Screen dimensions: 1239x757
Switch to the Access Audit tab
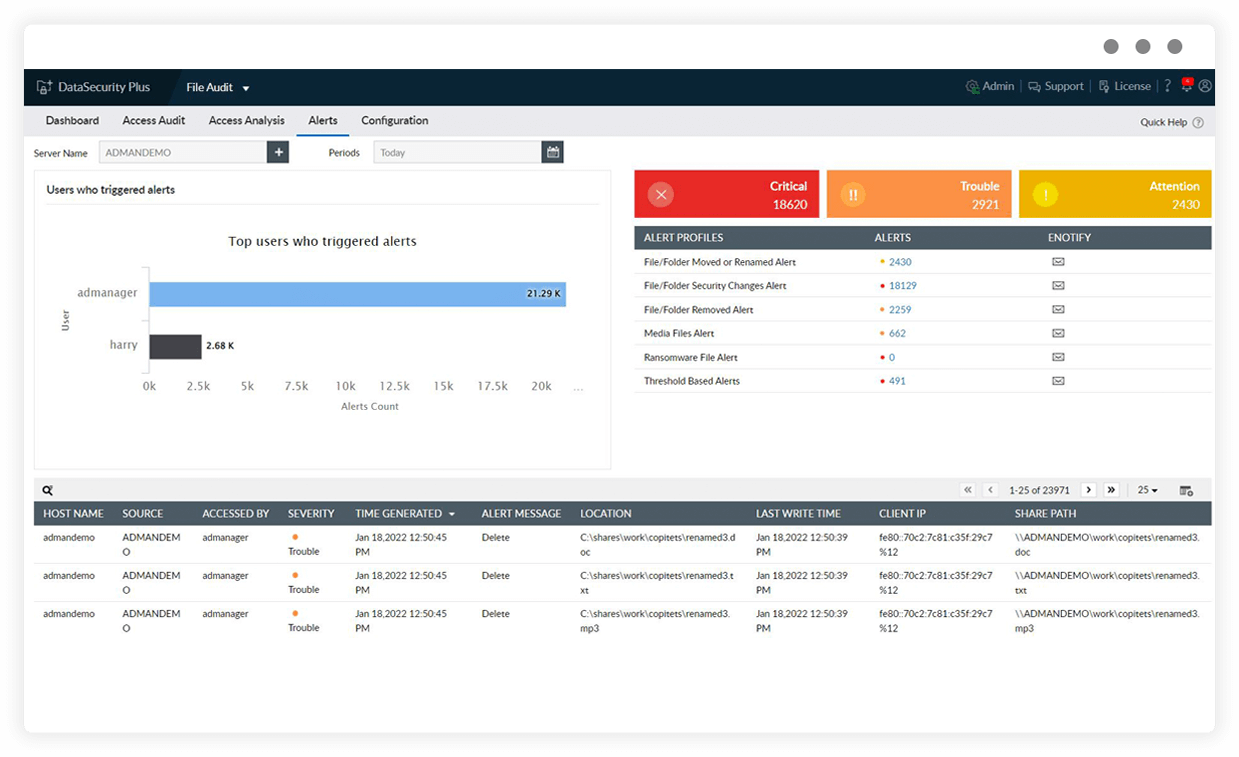coord(153,120)
